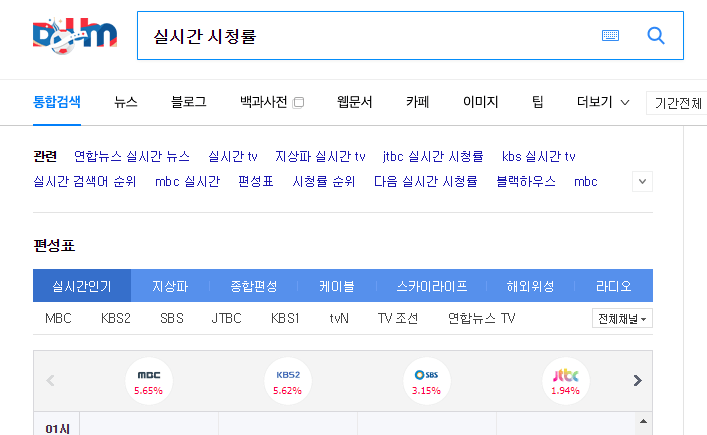Click related link 연합뉴스 실시간 뉴스
The width and height of the screenshot is (707, 435).
132,156
